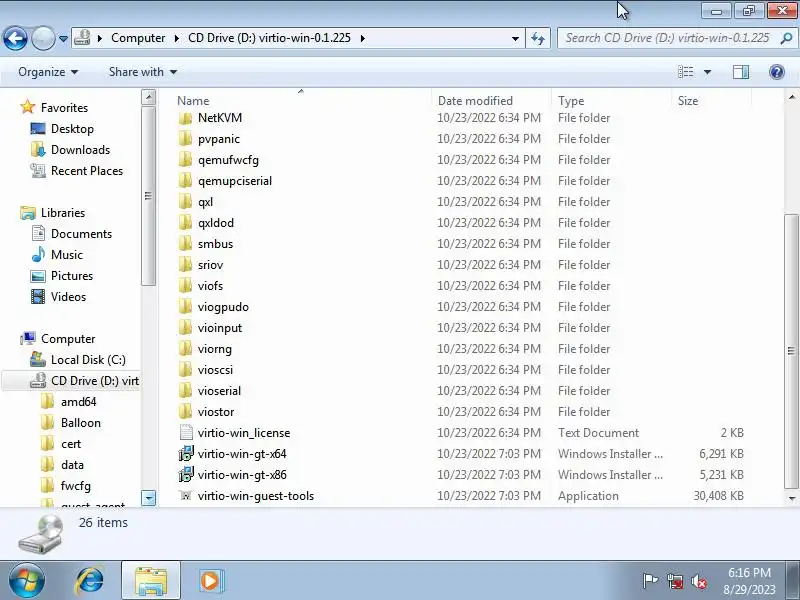800x600 pixels.
Task: Open the amd64 folder in sidebar tree
Action: tap(78, 402)
